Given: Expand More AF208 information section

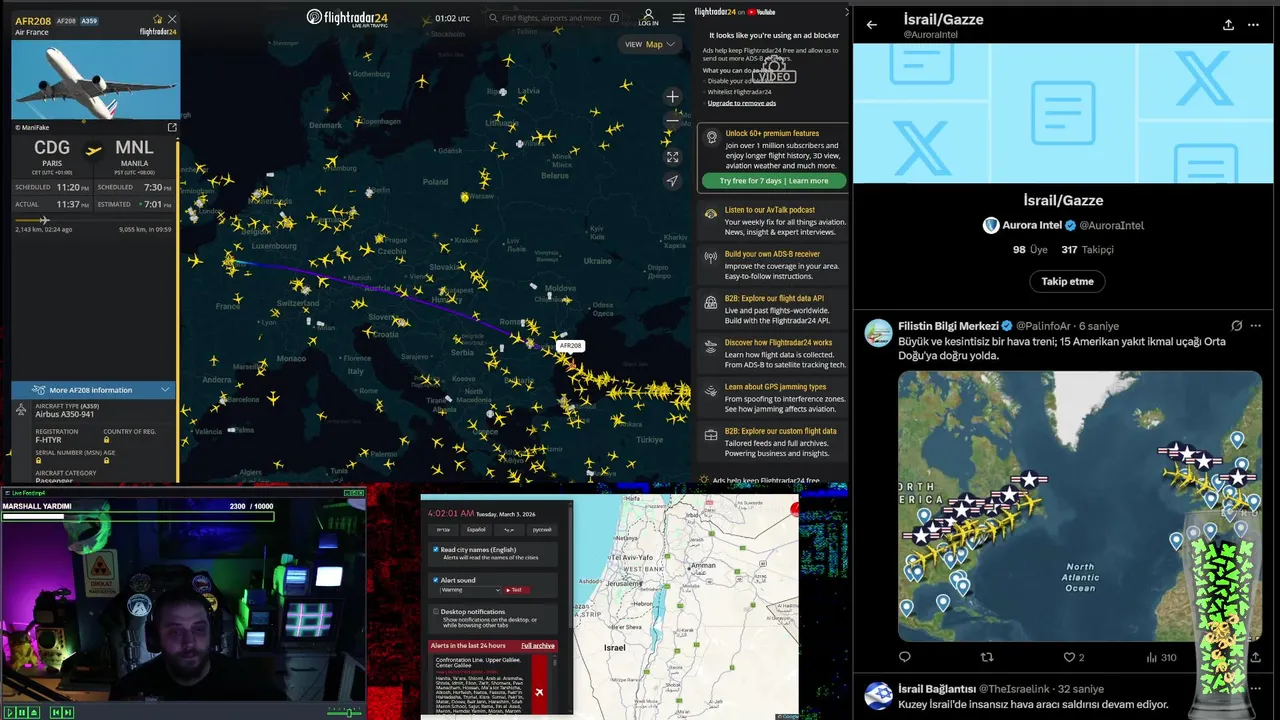Looking at the screenshot, I should coord(95,390).
